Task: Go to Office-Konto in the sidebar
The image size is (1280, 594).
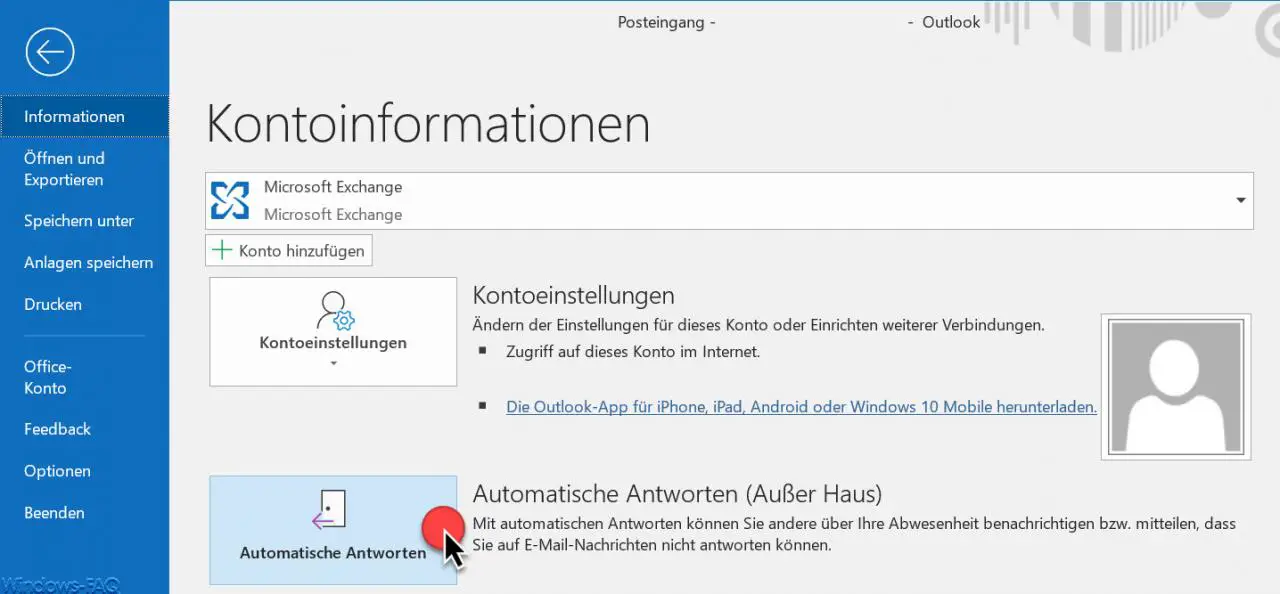Action: pos(85,377)
